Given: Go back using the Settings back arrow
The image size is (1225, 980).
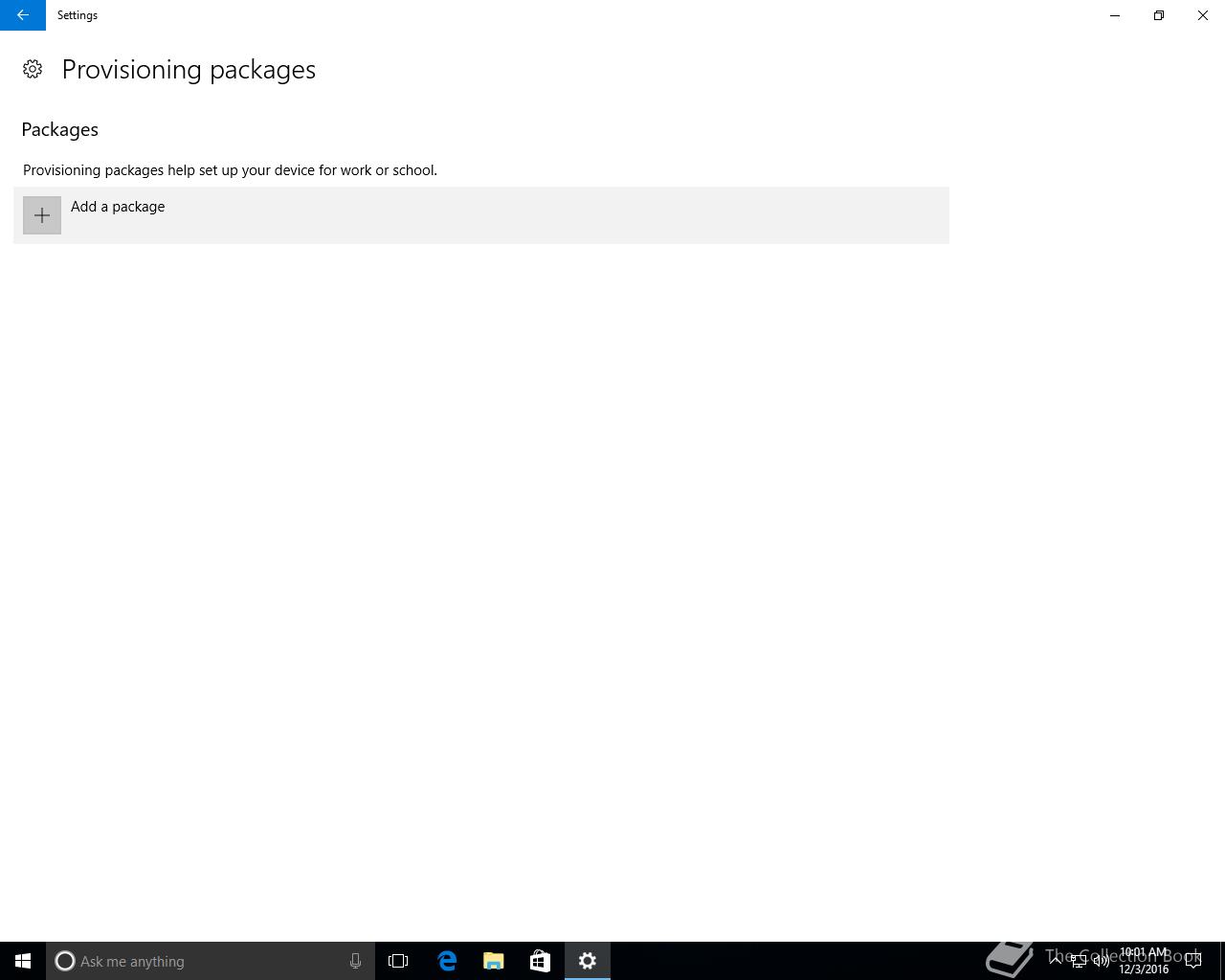Looking at the screenshot, I should coord(23,15).
